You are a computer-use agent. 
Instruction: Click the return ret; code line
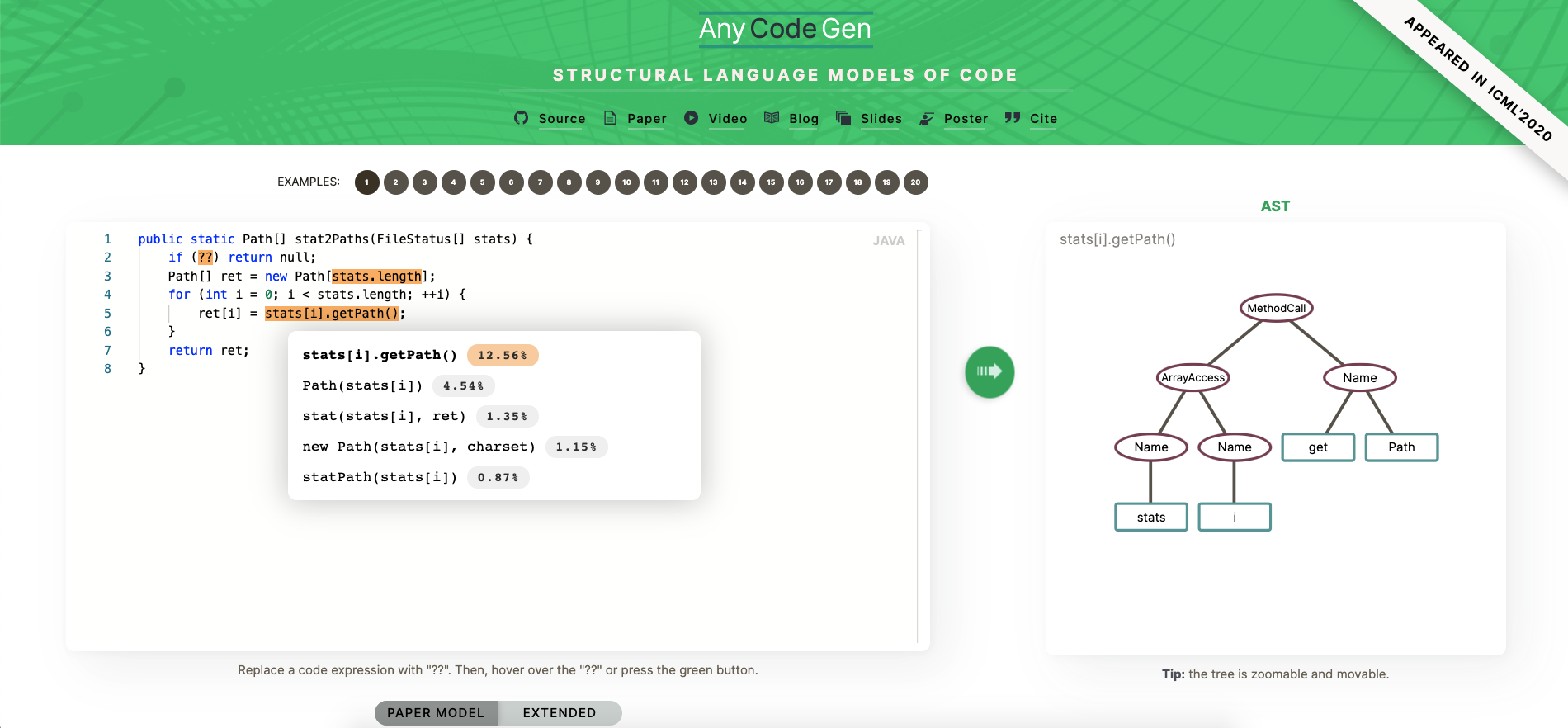click(209, 351)
